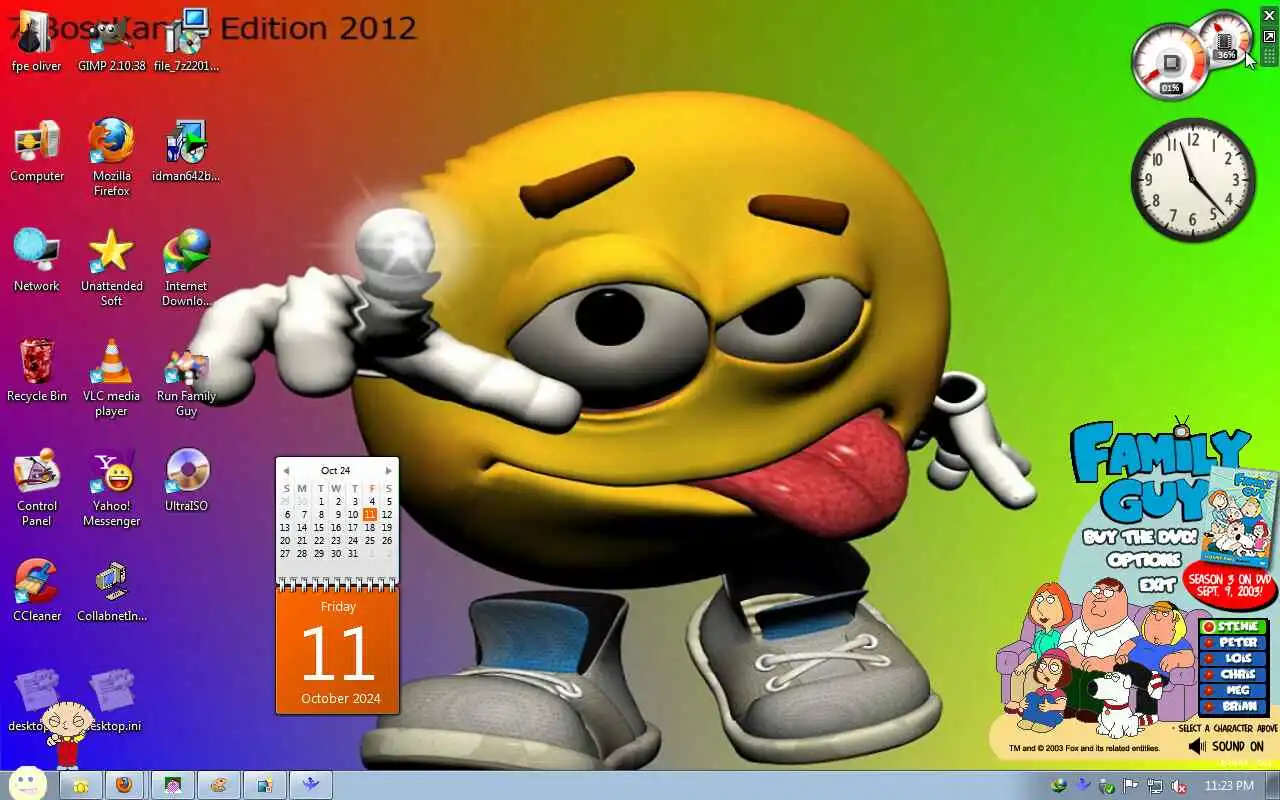Select the CollabnetIn... desktop icon
This screenshot has width=1280, height=800.
[111, 591]
